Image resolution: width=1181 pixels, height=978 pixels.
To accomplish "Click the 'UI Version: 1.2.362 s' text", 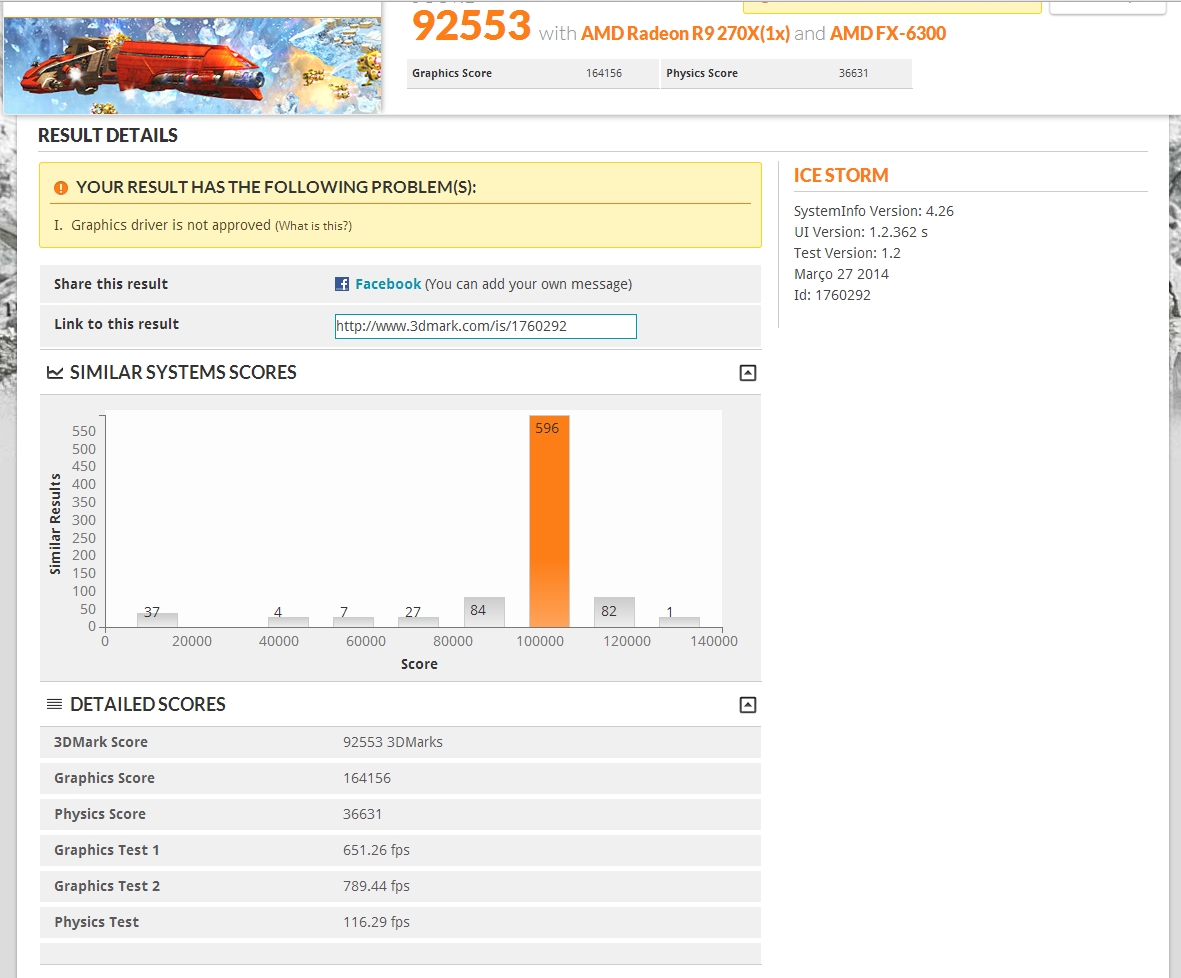I will pyautogui.click(x=861, y=232).
